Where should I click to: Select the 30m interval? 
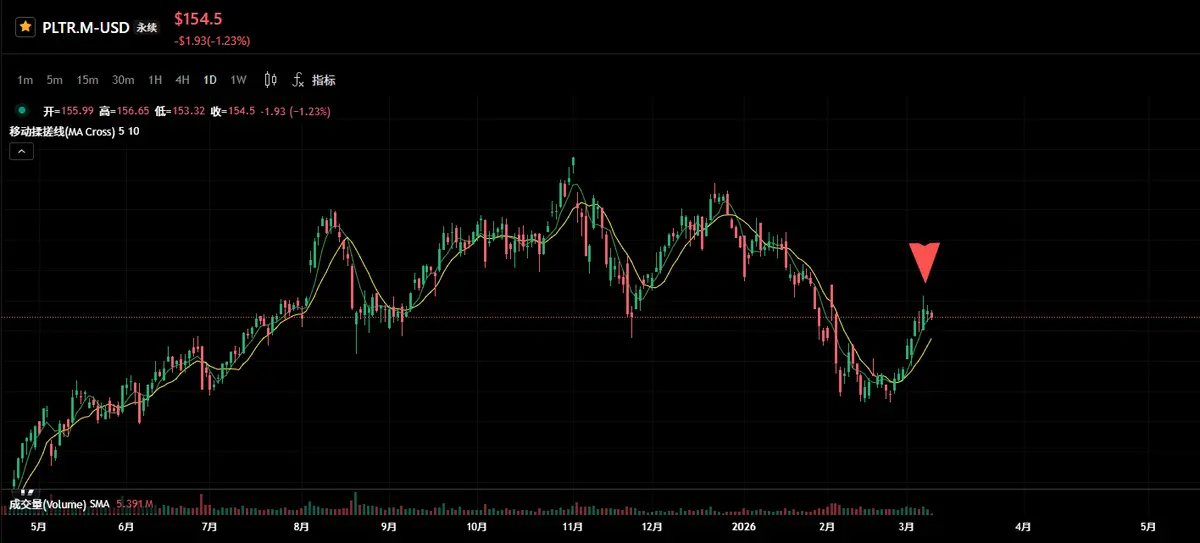tap(123, 80)
